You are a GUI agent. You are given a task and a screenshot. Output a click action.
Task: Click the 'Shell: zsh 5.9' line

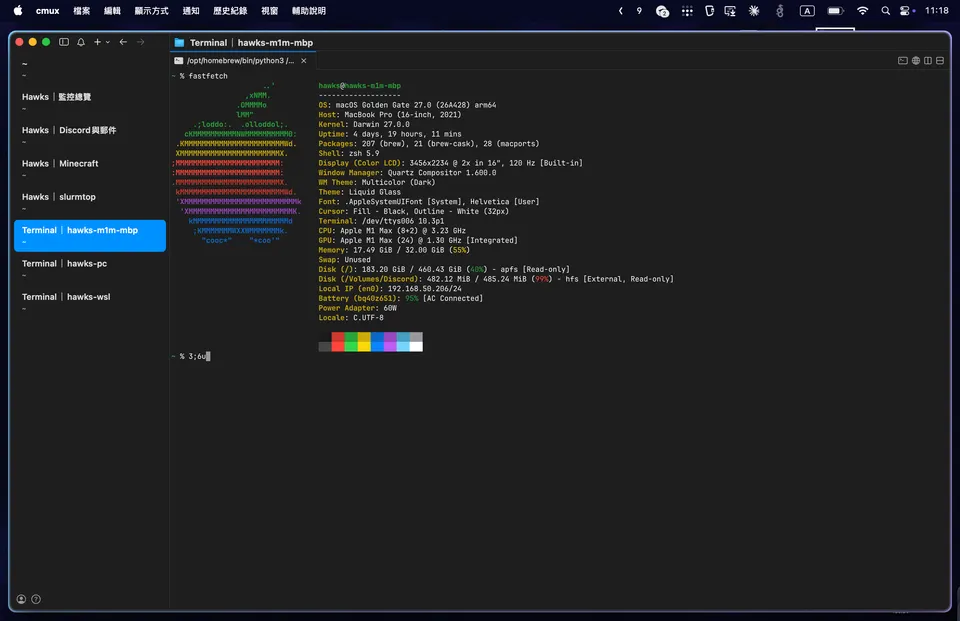[x=348, y=154]
